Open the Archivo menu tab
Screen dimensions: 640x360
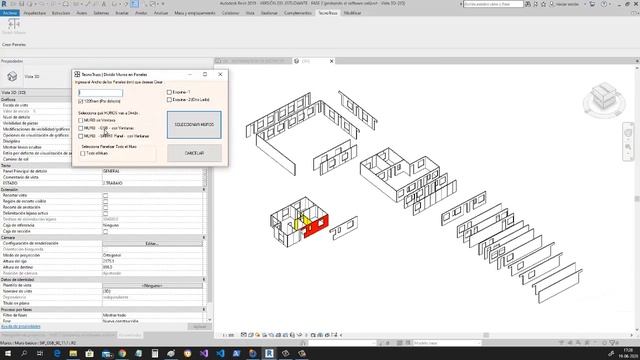(x=10, y=13)
